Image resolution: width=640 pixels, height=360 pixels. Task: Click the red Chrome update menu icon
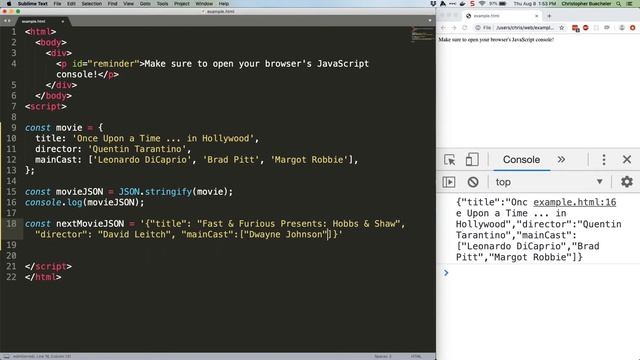pyautogui.click(x=633, y=28)
